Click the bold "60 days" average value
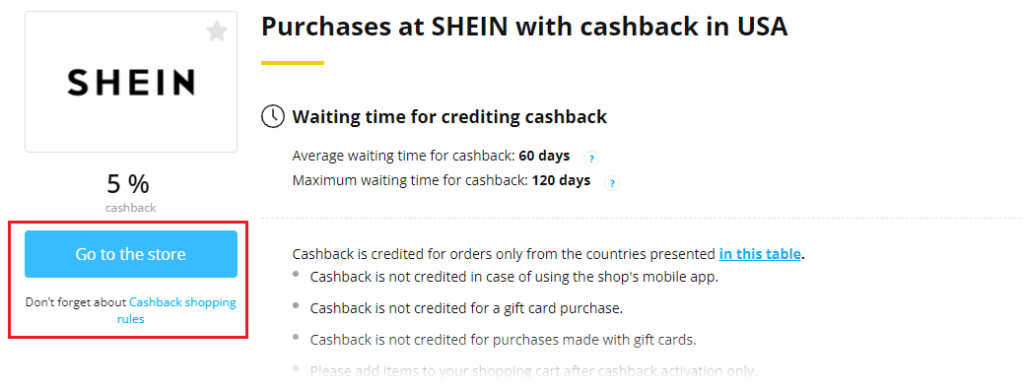1024x390 pixels. (544, 156)
